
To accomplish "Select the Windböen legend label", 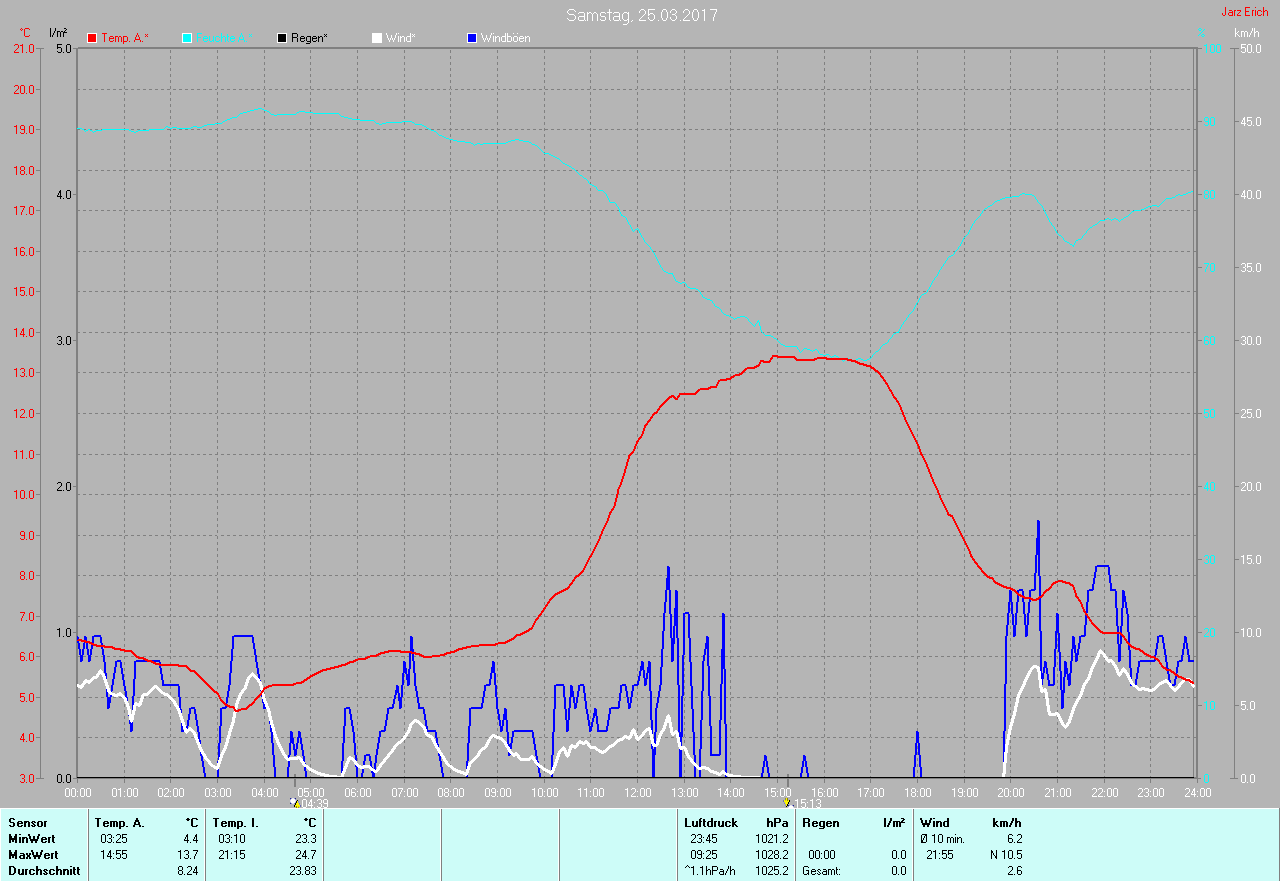I will [x=505, y=38].
